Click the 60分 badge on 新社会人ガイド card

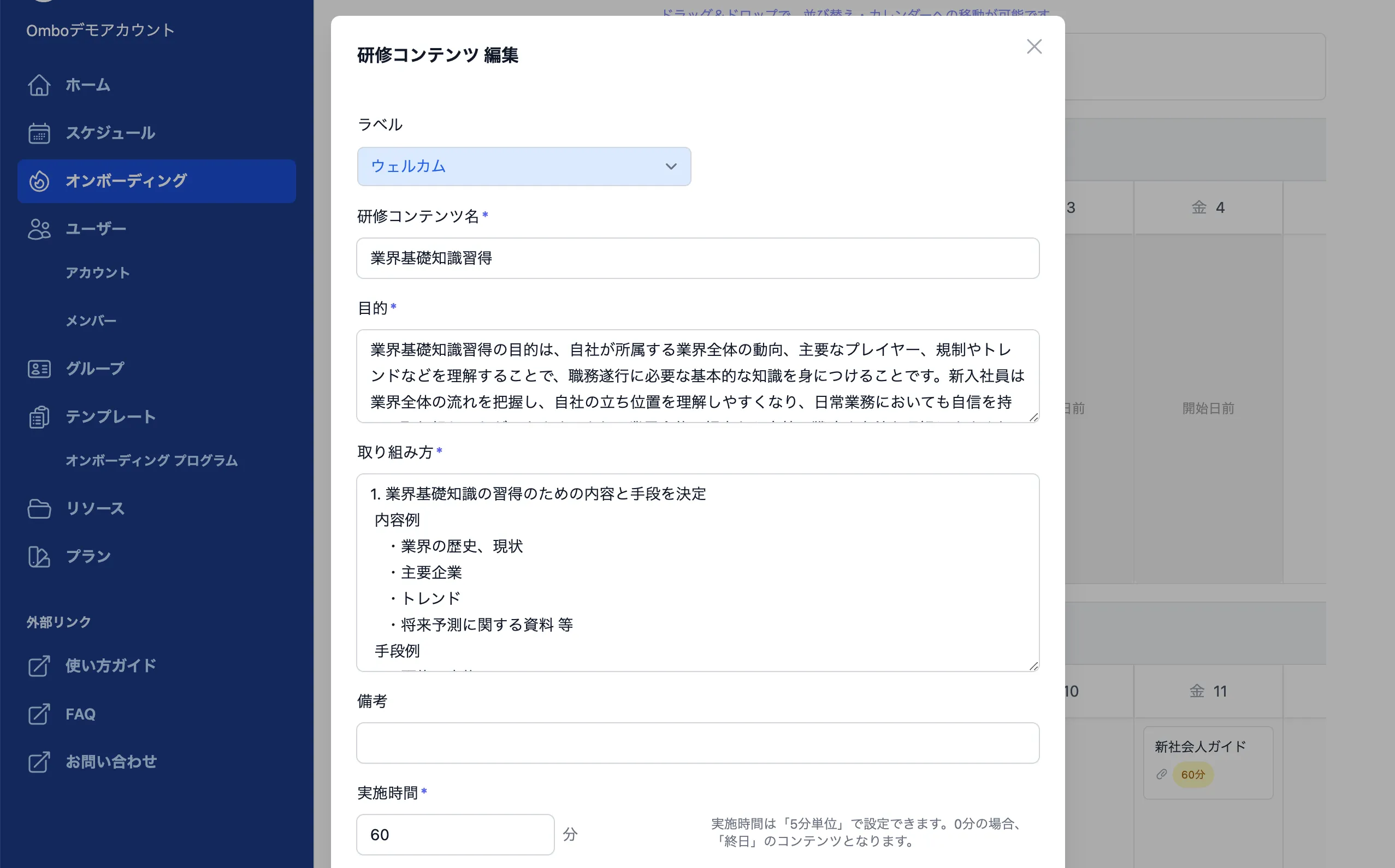click(1193, 775)
